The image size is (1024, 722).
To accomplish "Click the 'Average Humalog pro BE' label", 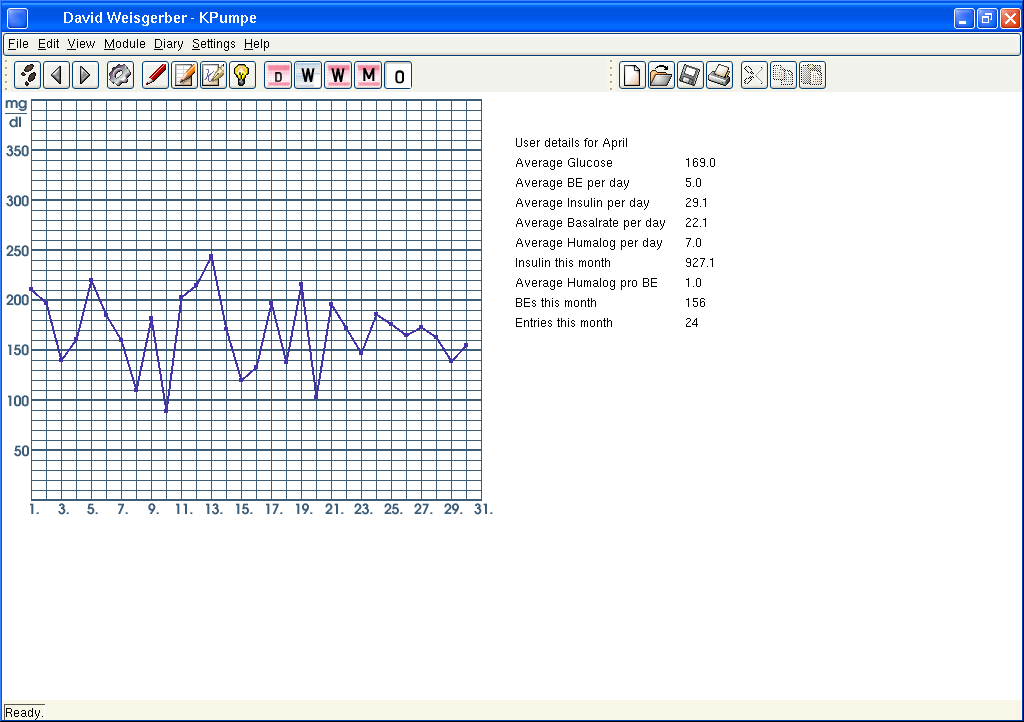I will click(x=586, y=283).
